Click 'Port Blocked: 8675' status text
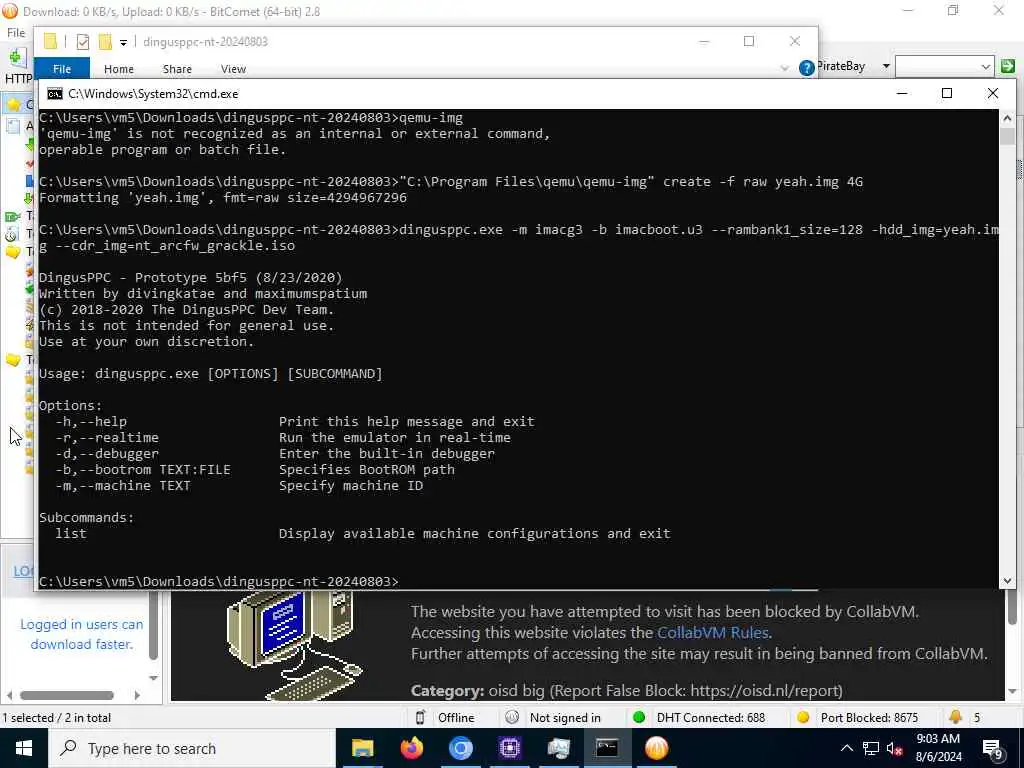Viewport: 1024px width, 768px height. 869,718
